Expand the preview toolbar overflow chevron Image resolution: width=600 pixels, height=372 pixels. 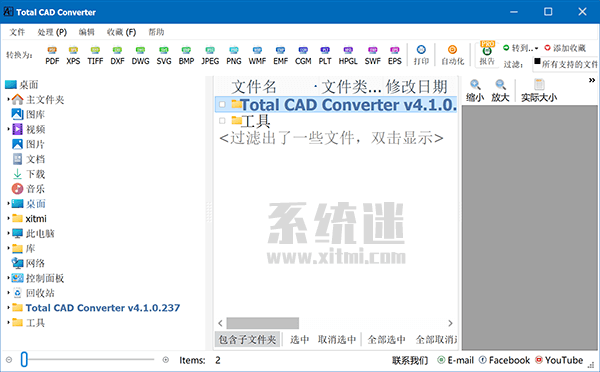click(x=592, y=80)
